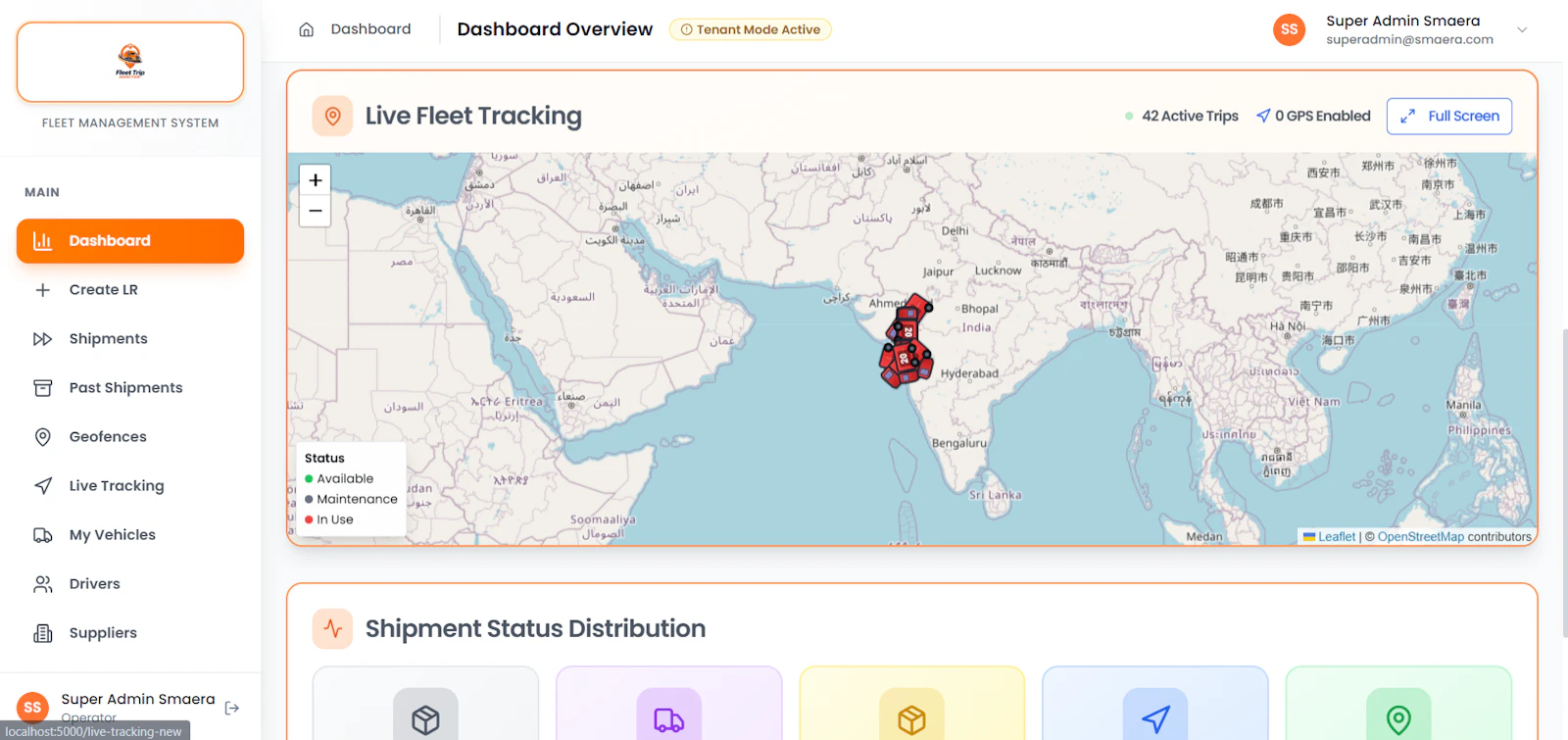
Task: Click the home icon in breadcrumb
Action: click(307, 29)
